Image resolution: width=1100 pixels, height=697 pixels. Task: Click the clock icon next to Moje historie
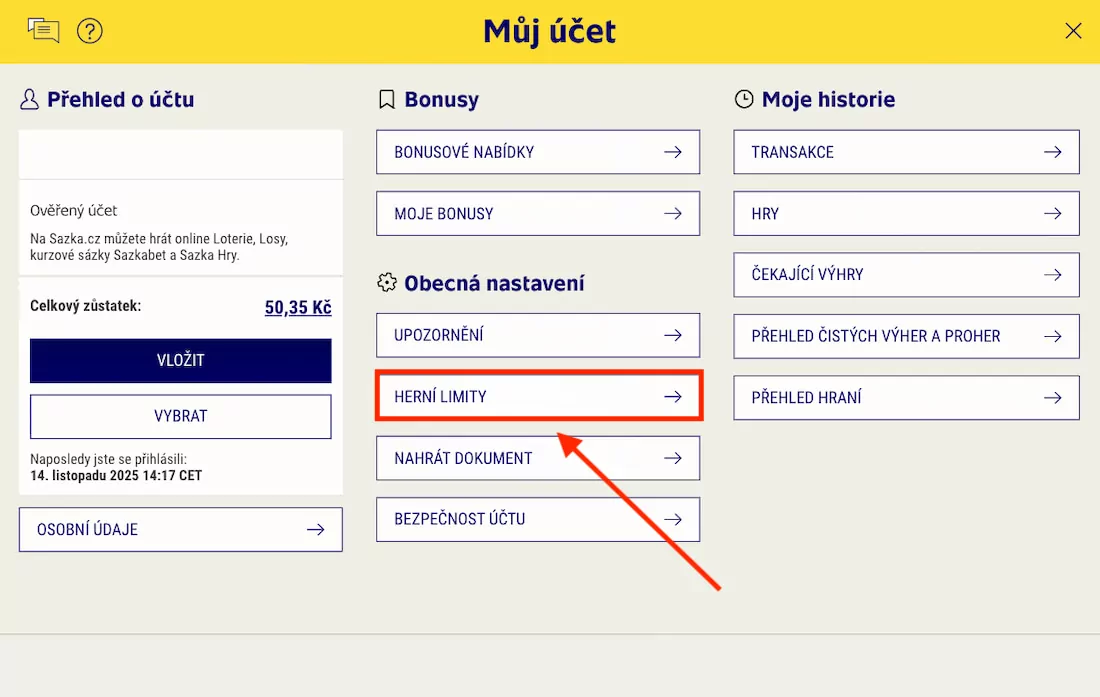click(x=742, y=99)
